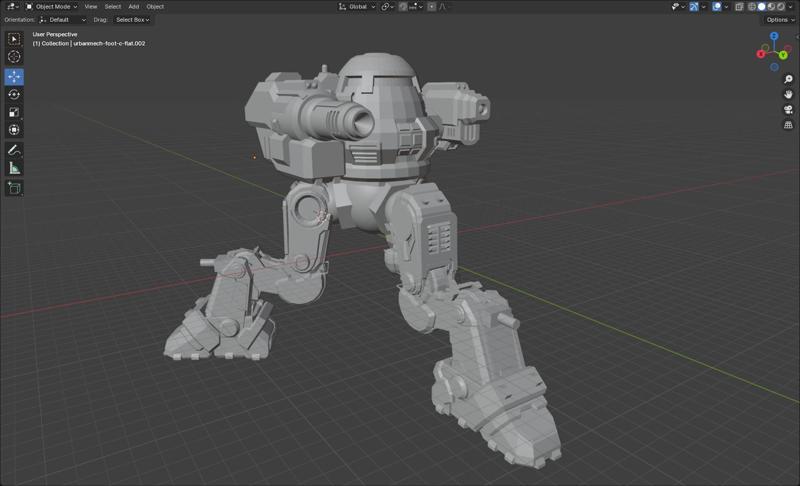This screenshot has height=486, width=800.
Task: Switch to material preview shading
Action: [x=771, y=7]
